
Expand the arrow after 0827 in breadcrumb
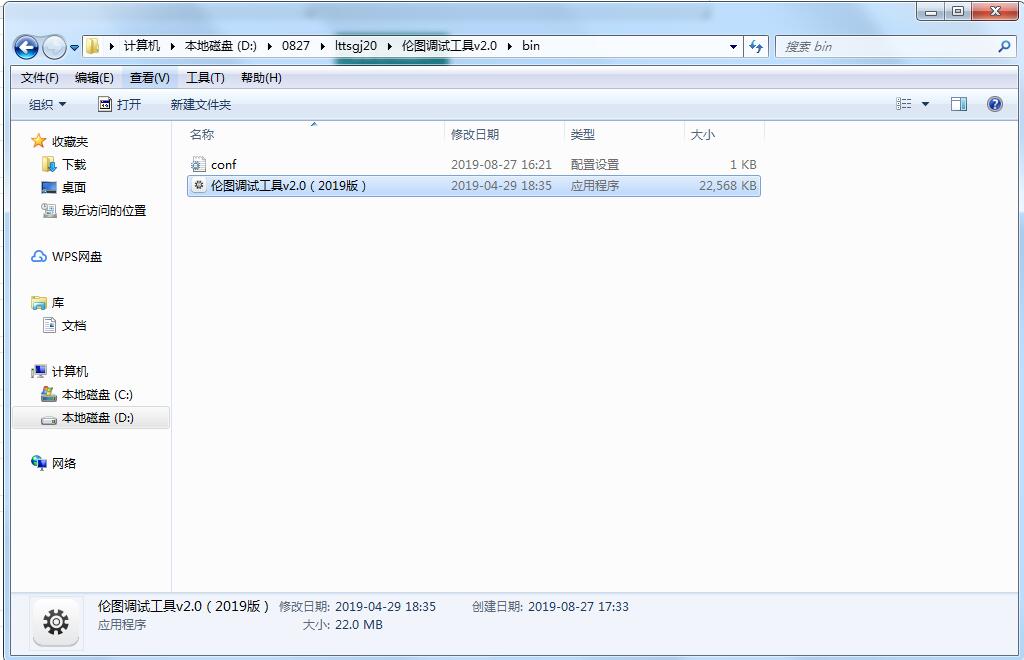click(323, 46)
